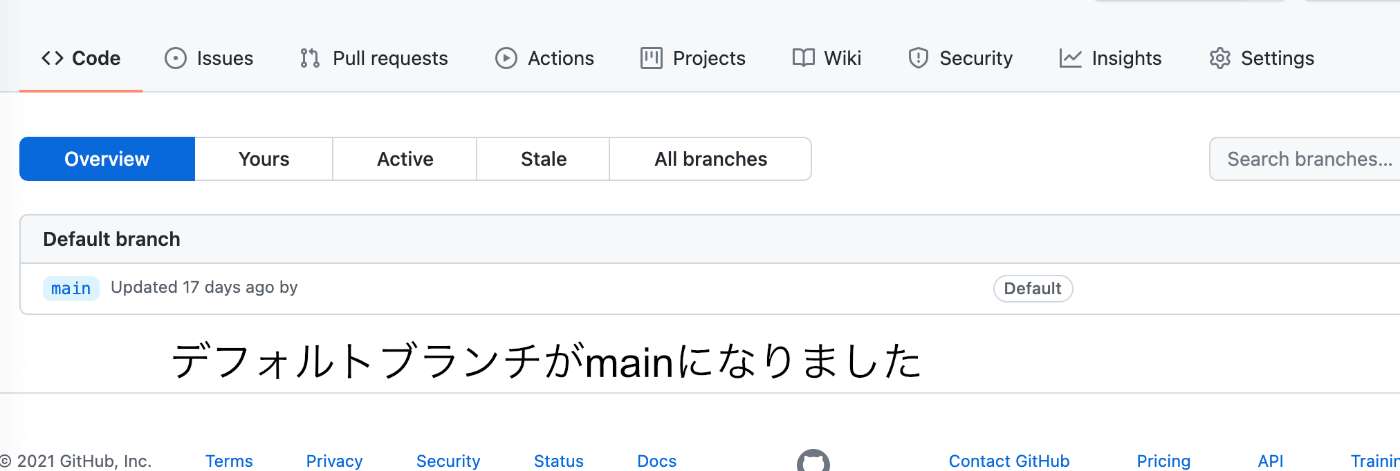Click the Settings gear icon
1400x471 pixels.
coord(1219,58)
